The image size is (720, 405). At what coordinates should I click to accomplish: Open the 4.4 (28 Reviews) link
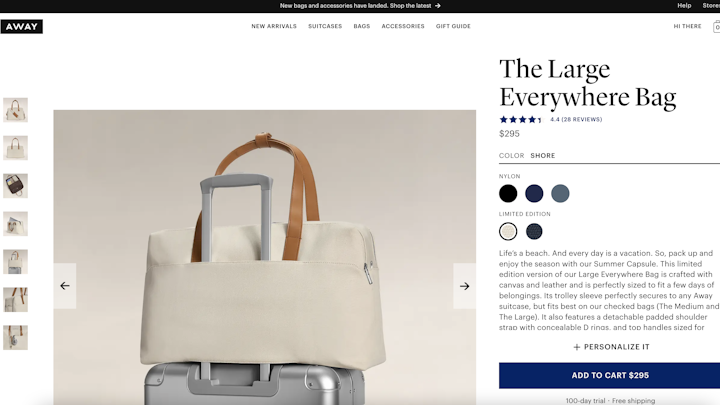(576, 119)
